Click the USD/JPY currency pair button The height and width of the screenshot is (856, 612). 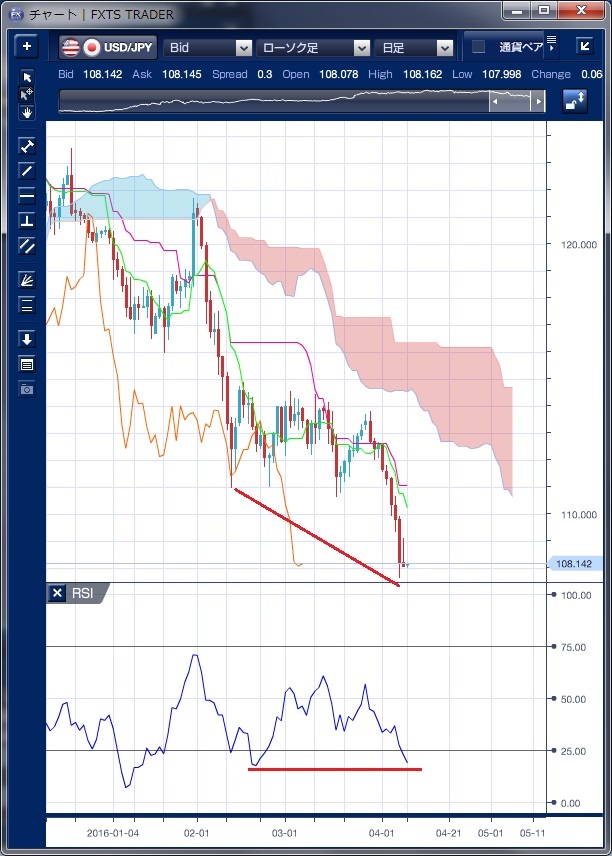tap(108, 47)
